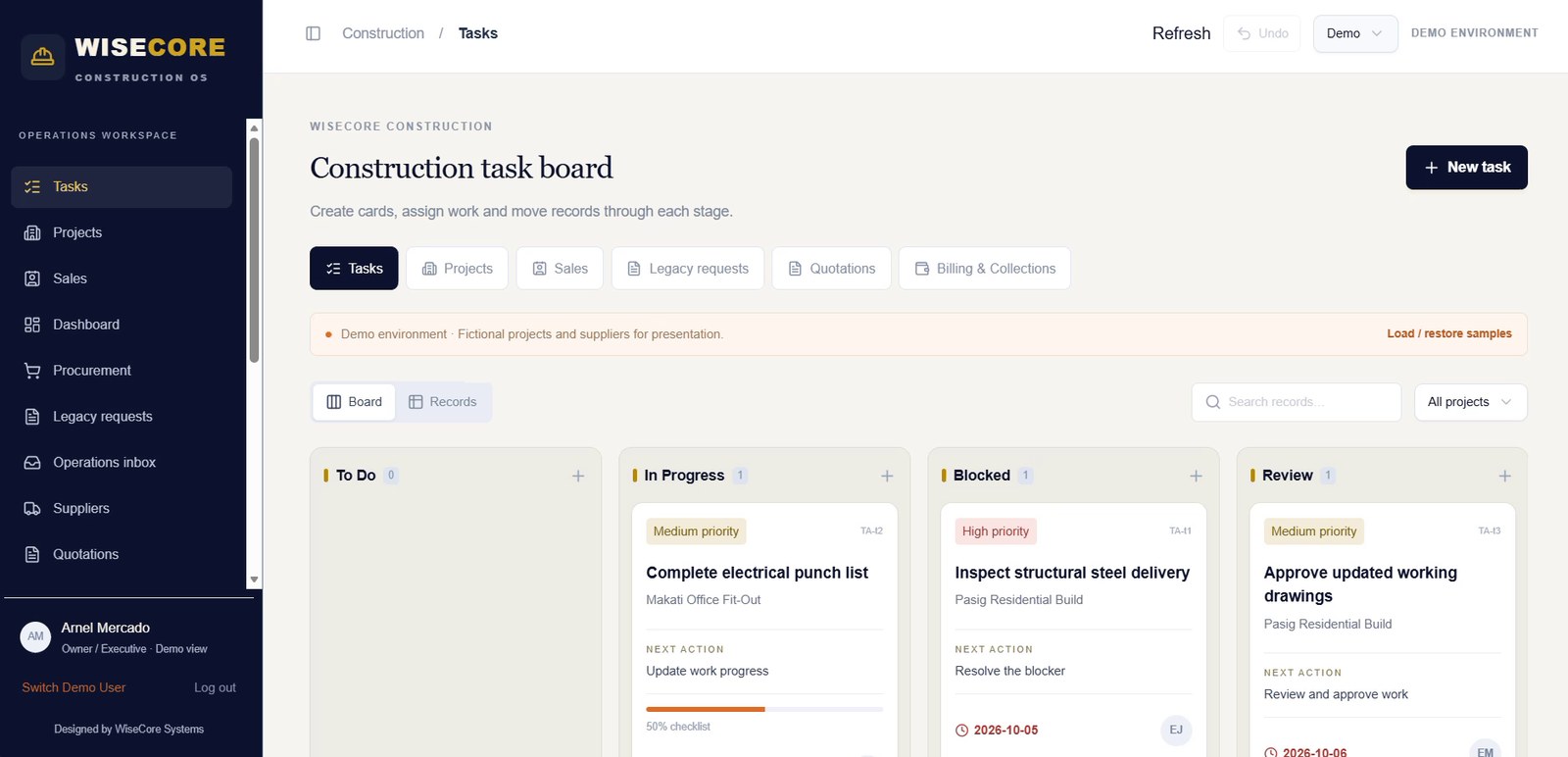
Task: Open Suppliers in the sidebar
Action: (122, 509)
